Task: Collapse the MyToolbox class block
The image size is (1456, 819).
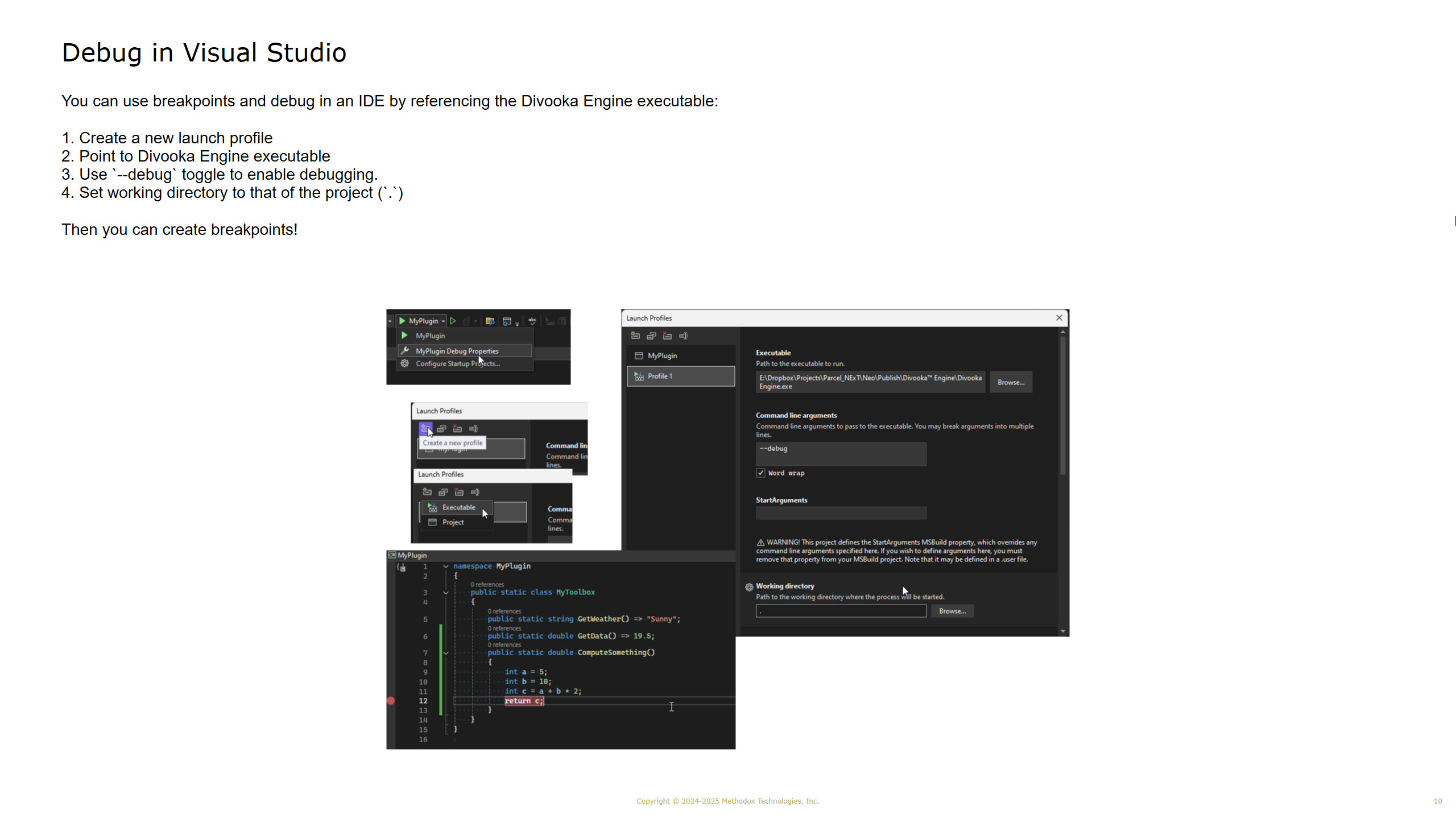Action: point(446,593)
